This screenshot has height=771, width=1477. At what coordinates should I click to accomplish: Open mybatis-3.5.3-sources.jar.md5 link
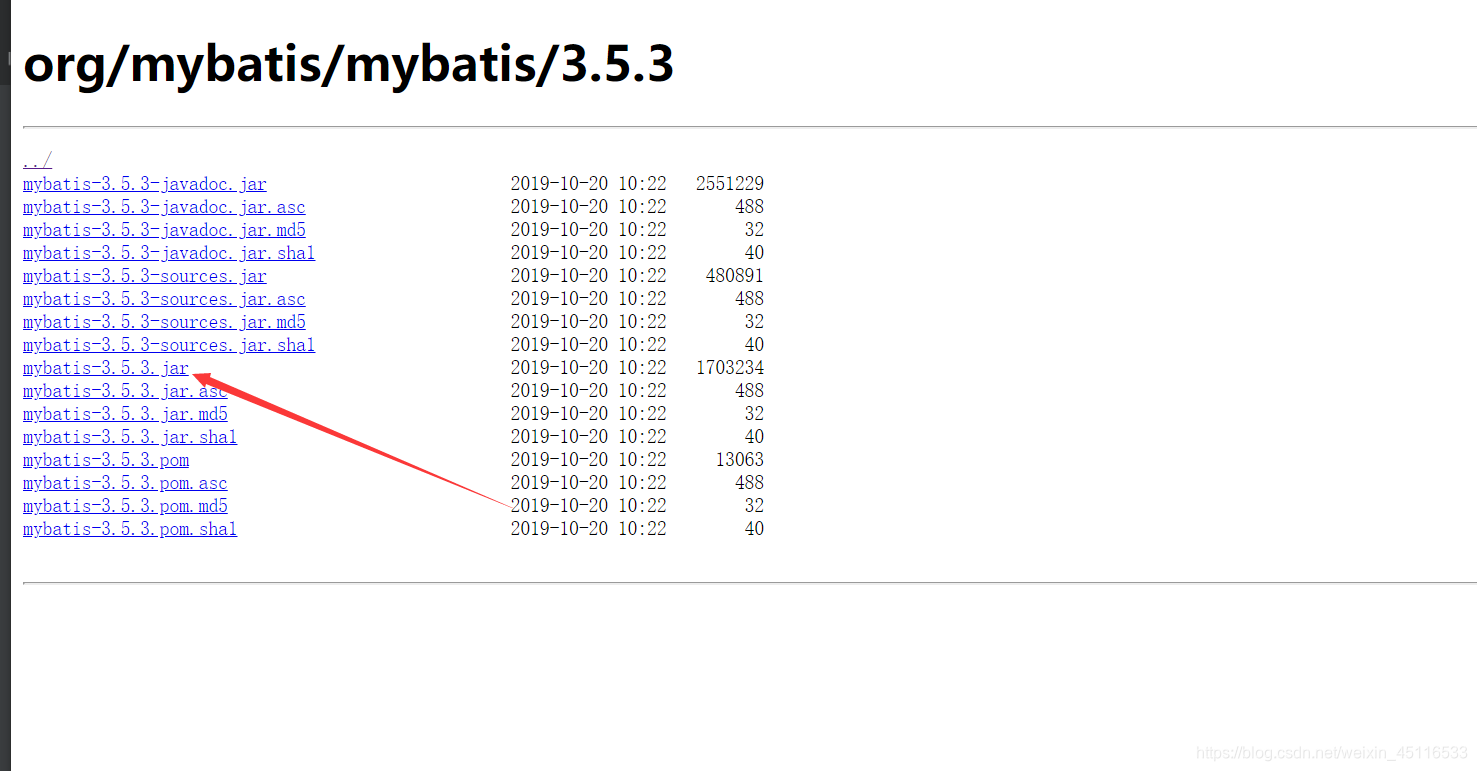164,322
